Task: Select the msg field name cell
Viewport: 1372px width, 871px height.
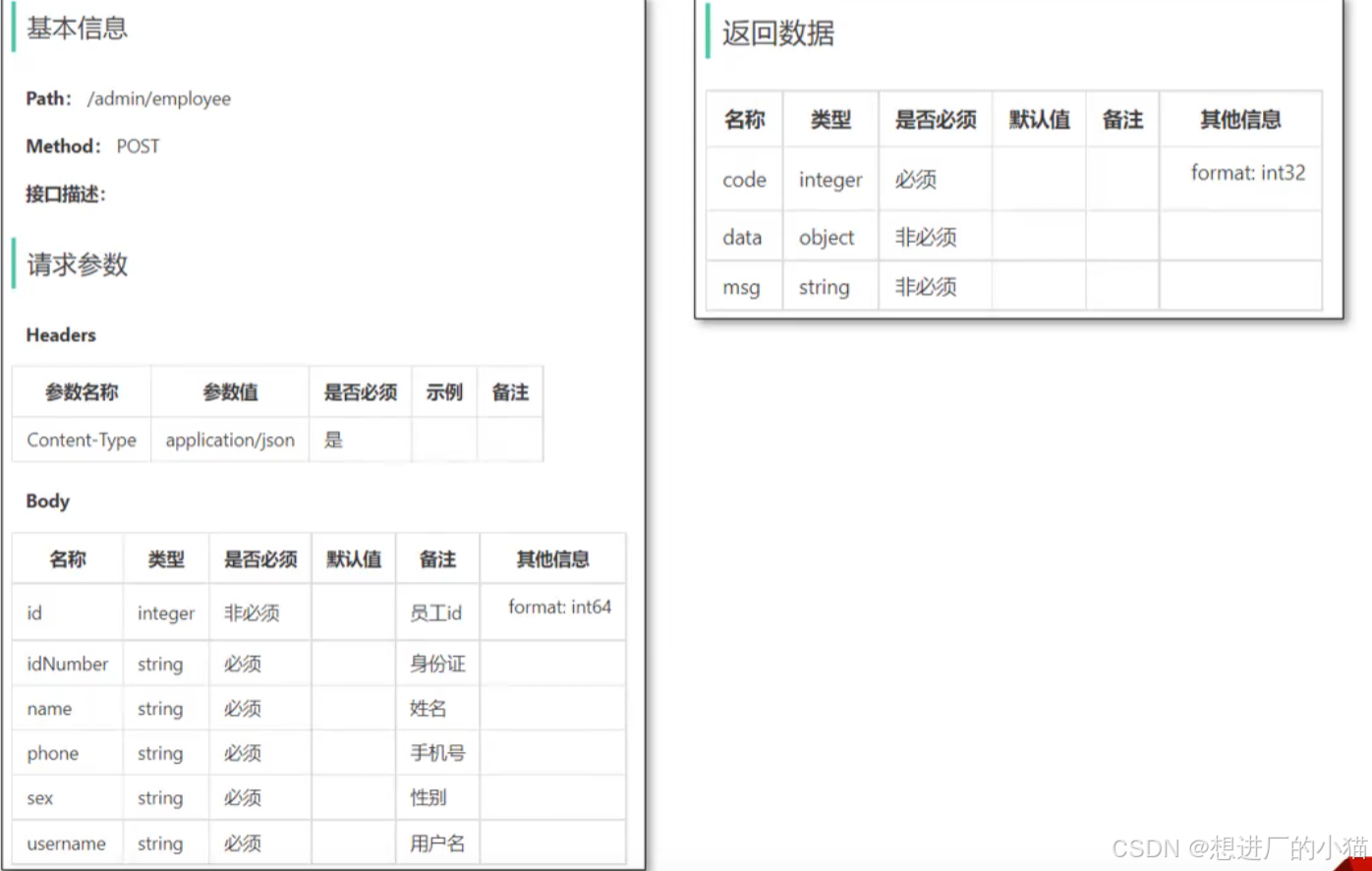Action: pos(744,287)
